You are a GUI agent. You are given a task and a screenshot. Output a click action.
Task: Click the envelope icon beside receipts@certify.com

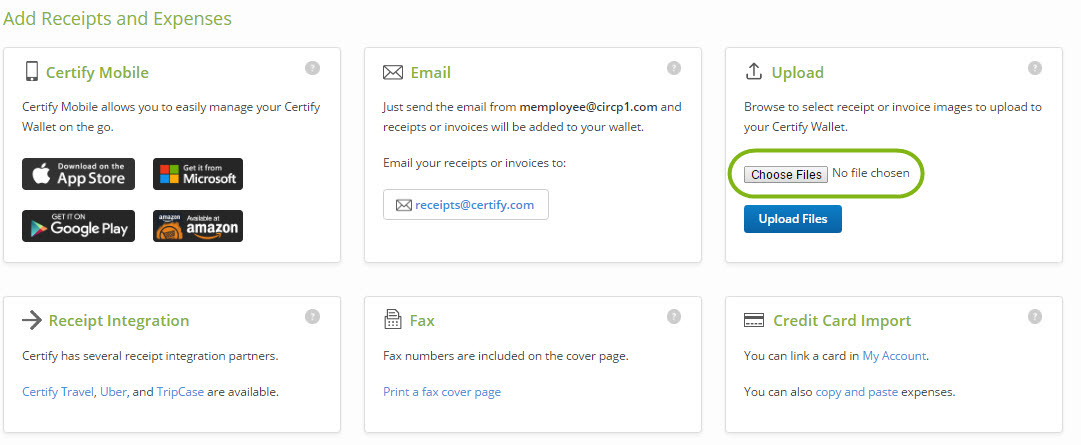403,205
